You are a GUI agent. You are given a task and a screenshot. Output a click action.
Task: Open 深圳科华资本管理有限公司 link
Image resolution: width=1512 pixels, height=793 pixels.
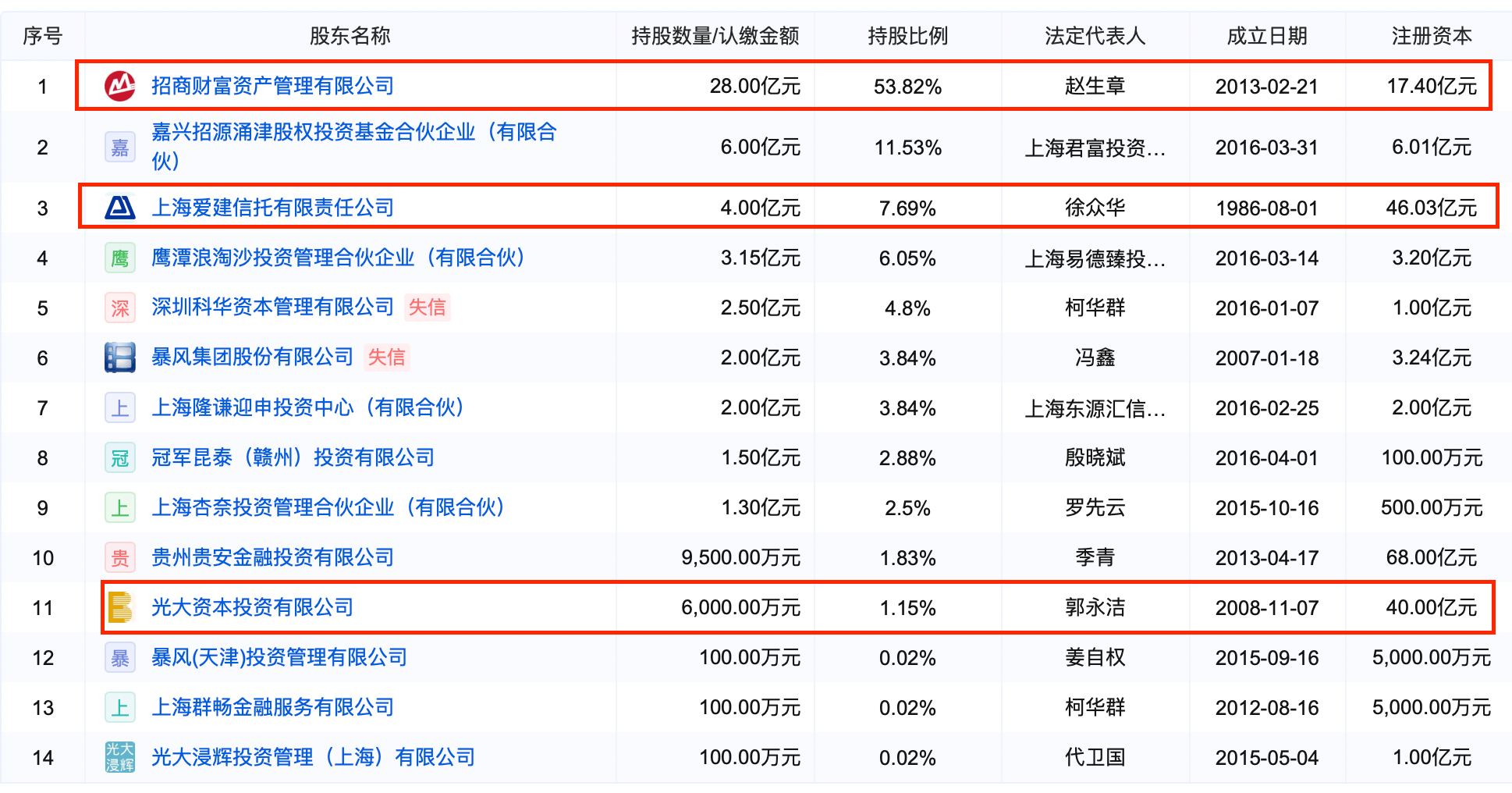coord(272,308)
